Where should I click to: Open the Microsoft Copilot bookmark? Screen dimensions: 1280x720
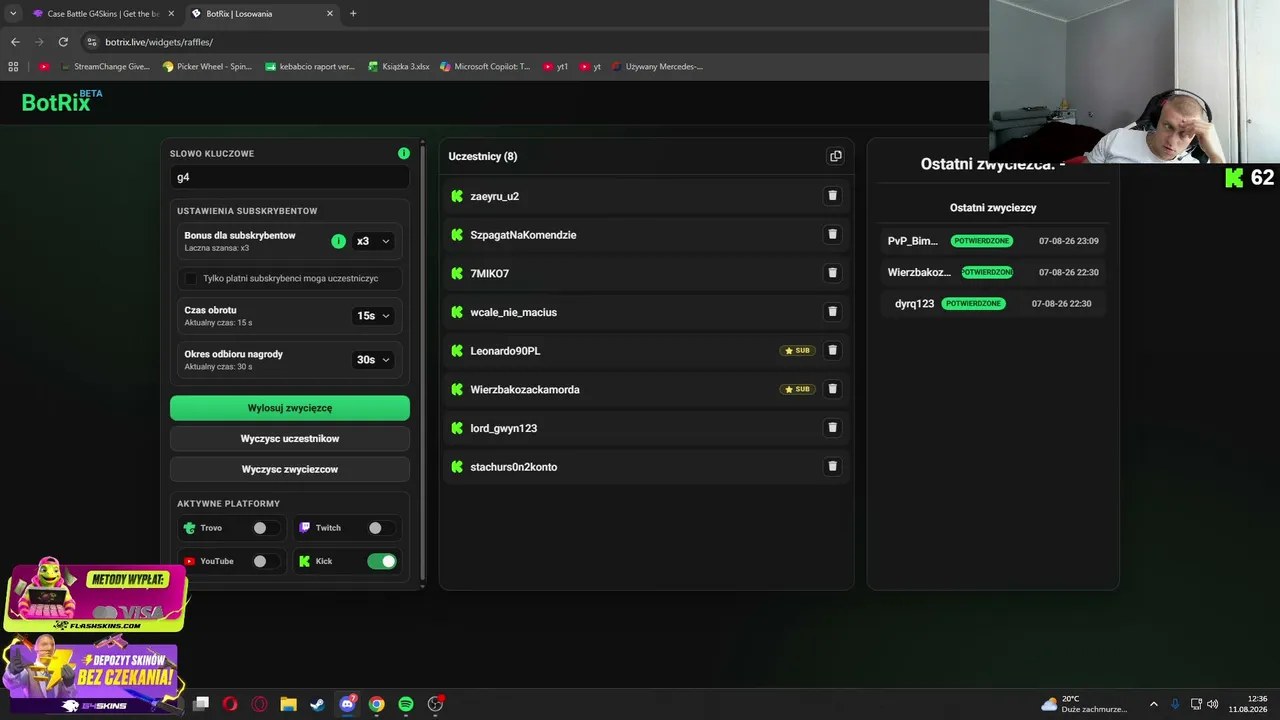[x=485, y=67]
